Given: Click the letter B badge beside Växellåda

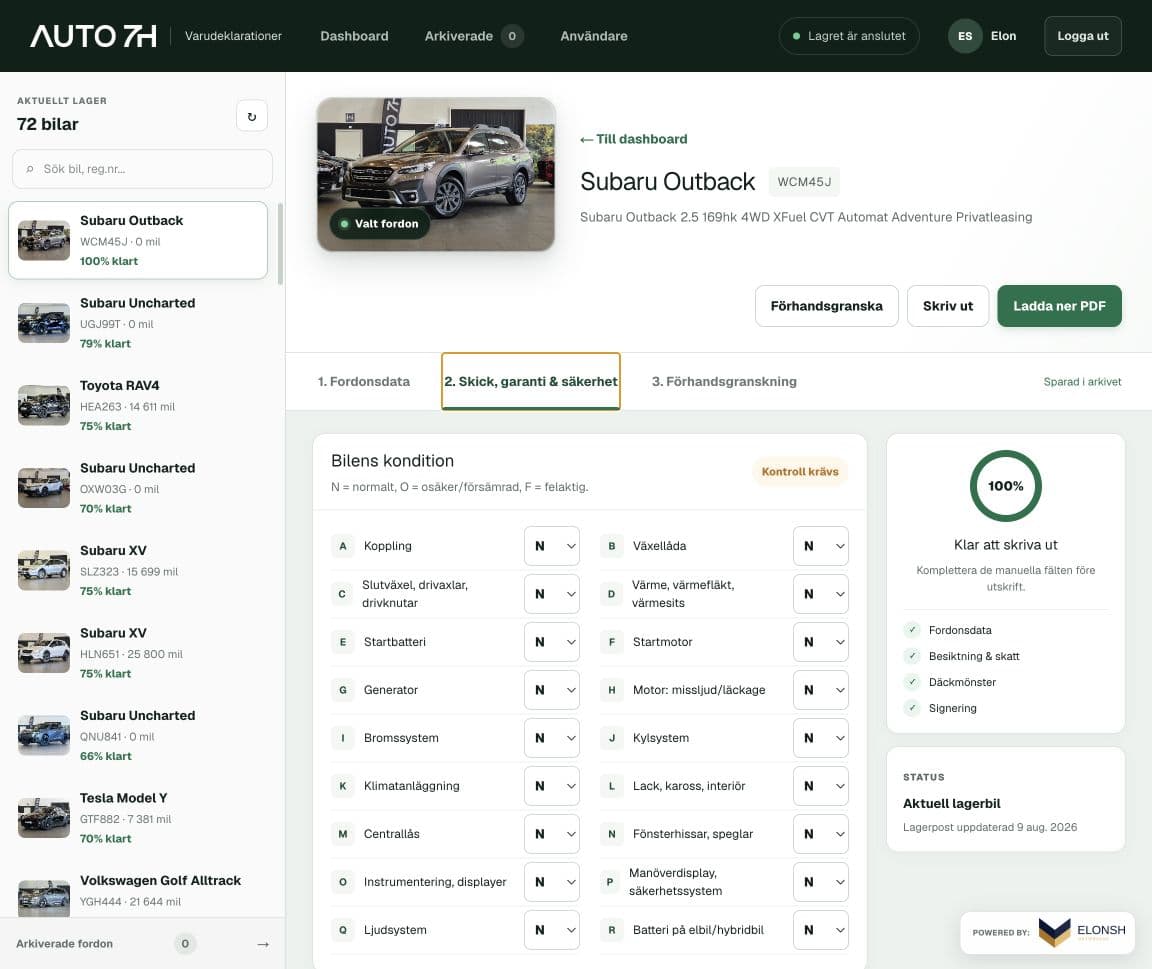Looking at the screenshot, I should click(611, 546).
